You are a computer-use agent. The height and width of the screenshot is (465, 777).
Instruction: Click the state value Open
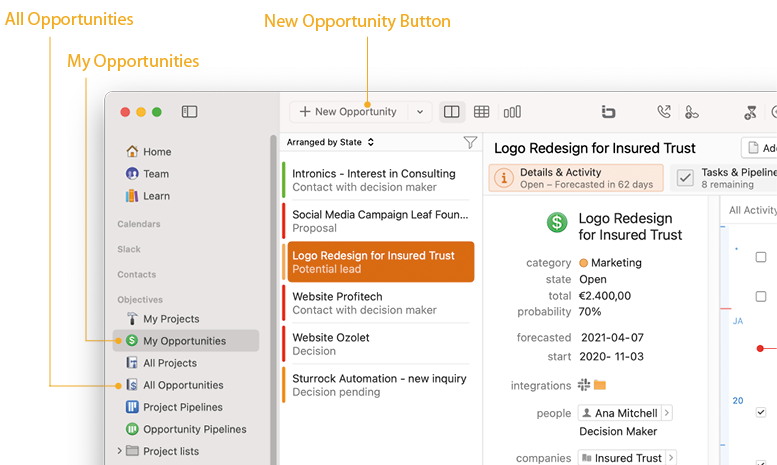pos(593,280)
